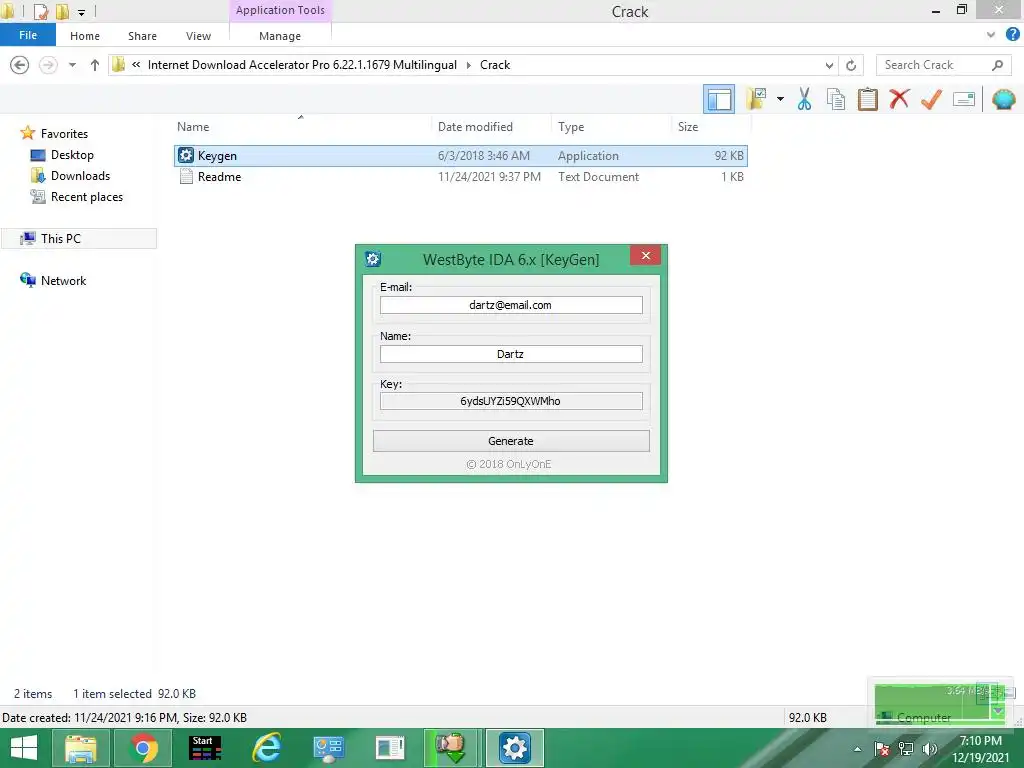This screenshot has height=768, width=1024.
Task: Click the red X Delete icon
Action: coord(899,99)
